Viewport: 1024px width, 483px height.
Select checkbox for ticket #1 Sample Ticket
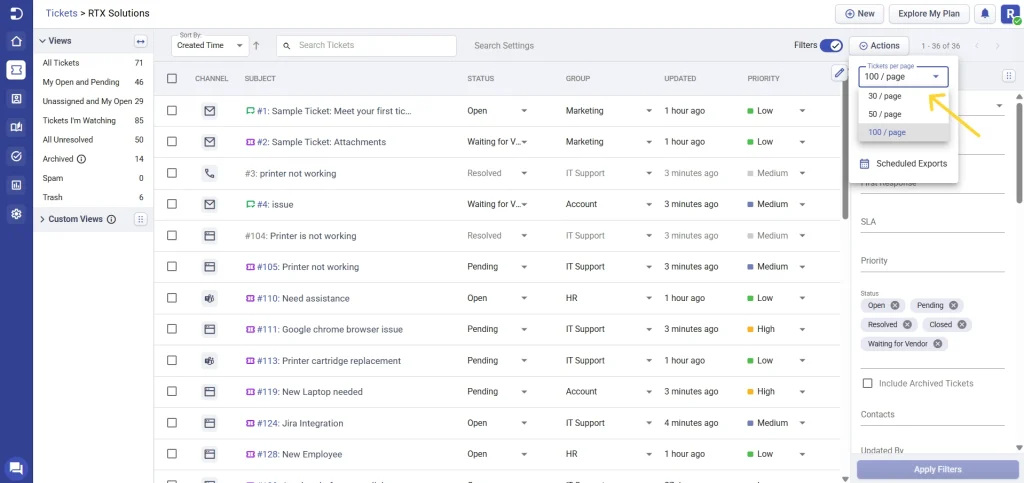coord(172,111)
